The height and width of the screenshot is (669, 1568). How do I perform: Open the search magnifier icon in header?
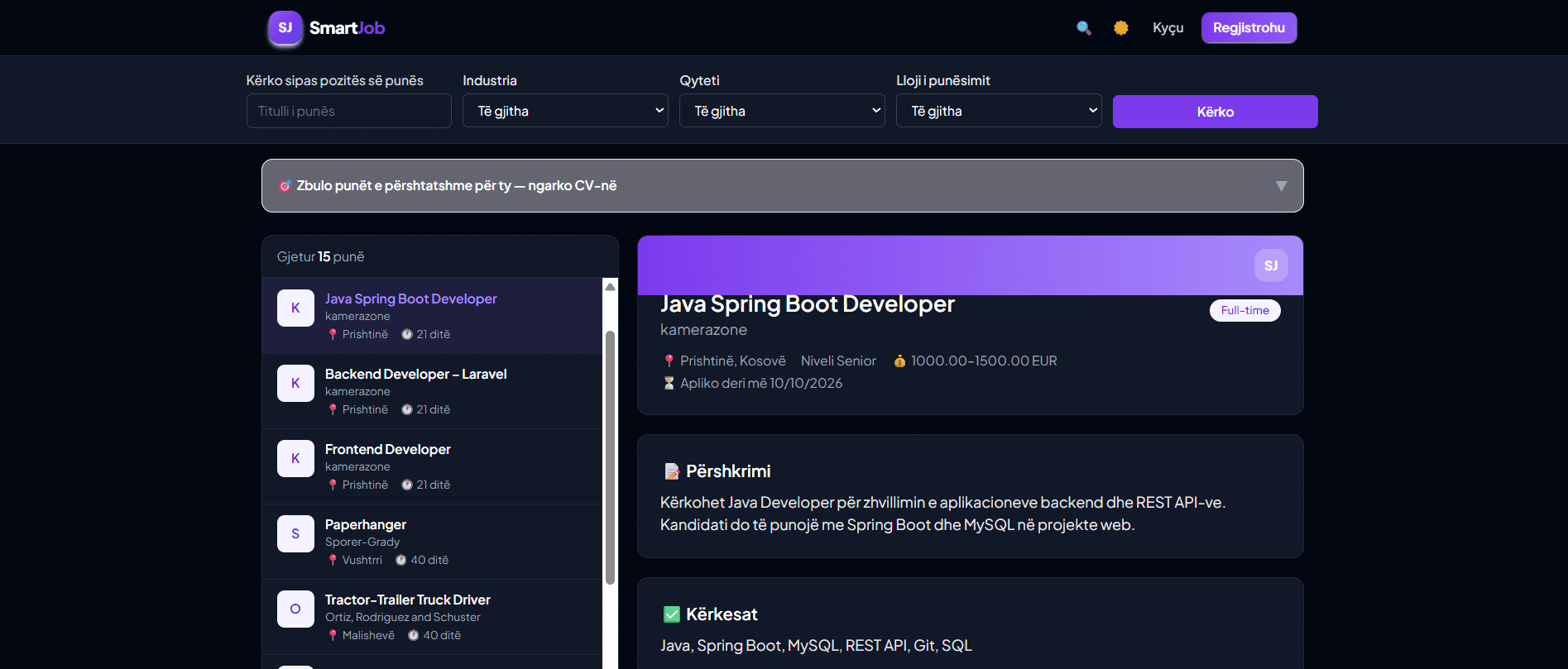coord(1083,28)
